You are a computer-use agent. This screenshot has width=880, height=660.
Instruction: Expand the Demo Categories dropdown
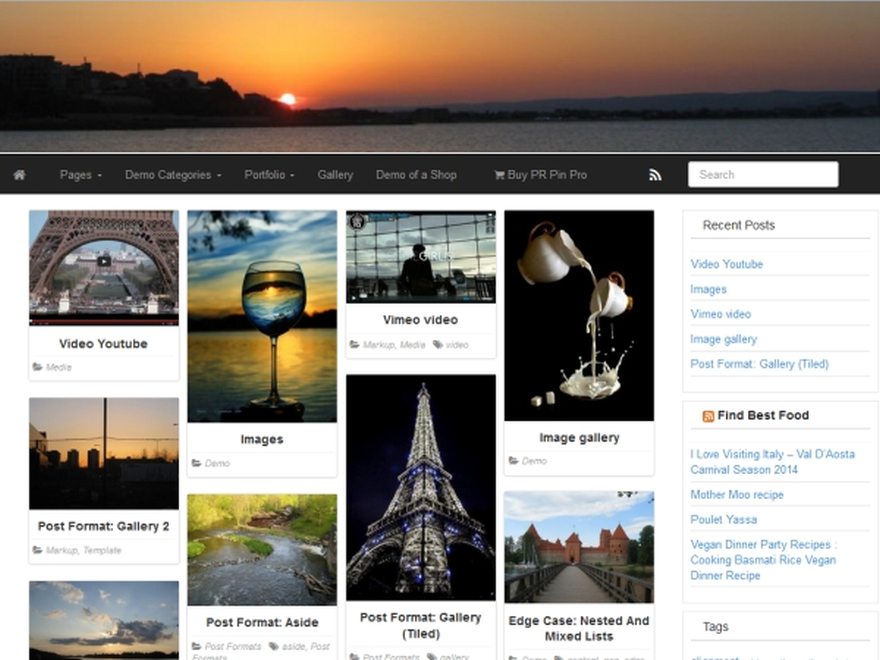click(x=173, y=175)
